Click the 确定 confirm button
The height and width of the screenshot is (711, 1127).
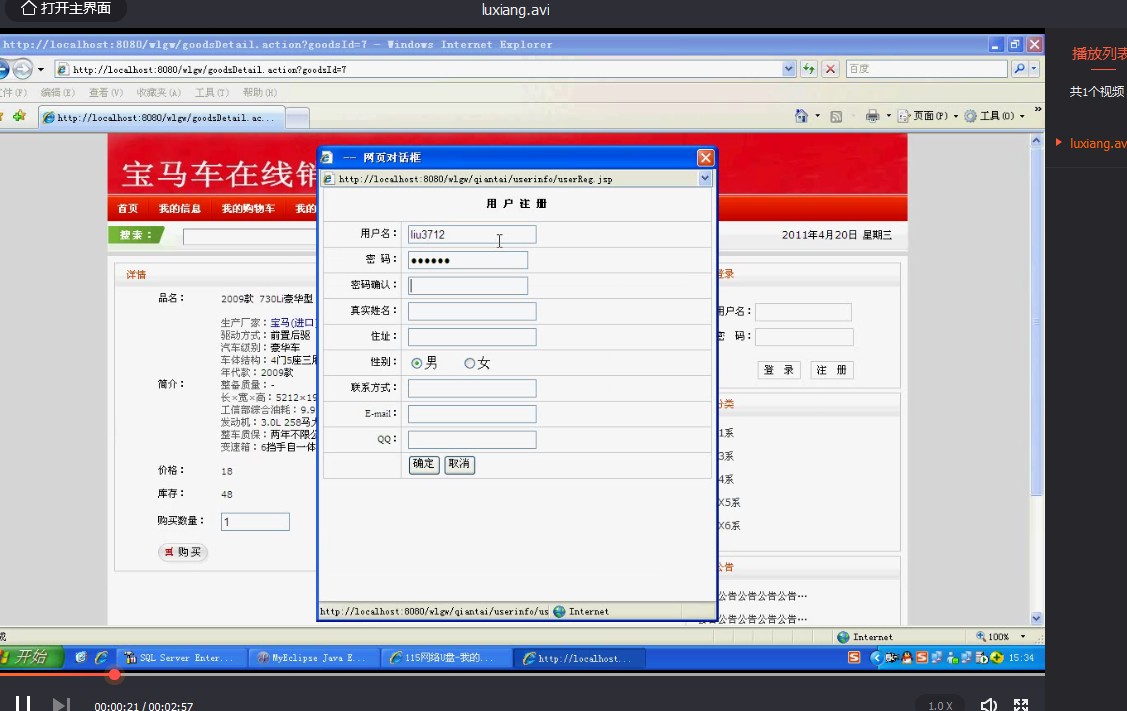[424, 464]
